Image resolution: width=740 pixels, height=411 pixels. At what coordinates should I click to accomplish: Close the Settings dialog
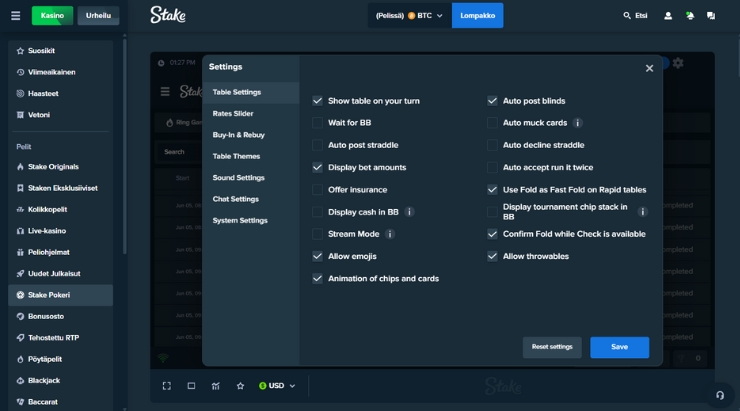[649, 68]
